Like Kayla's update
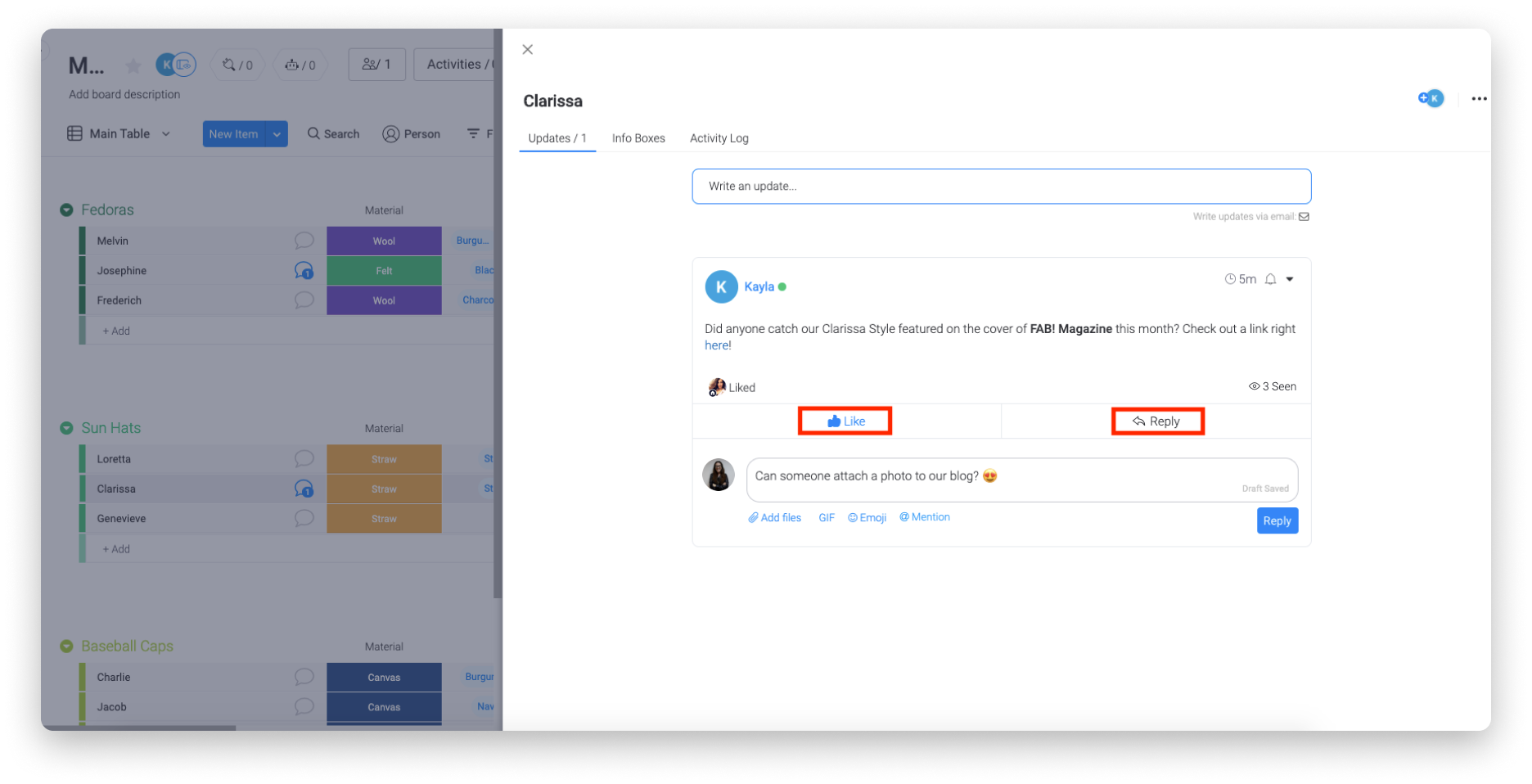The width and height of the screenshot is (1532, 784). (x=845, y=421)
